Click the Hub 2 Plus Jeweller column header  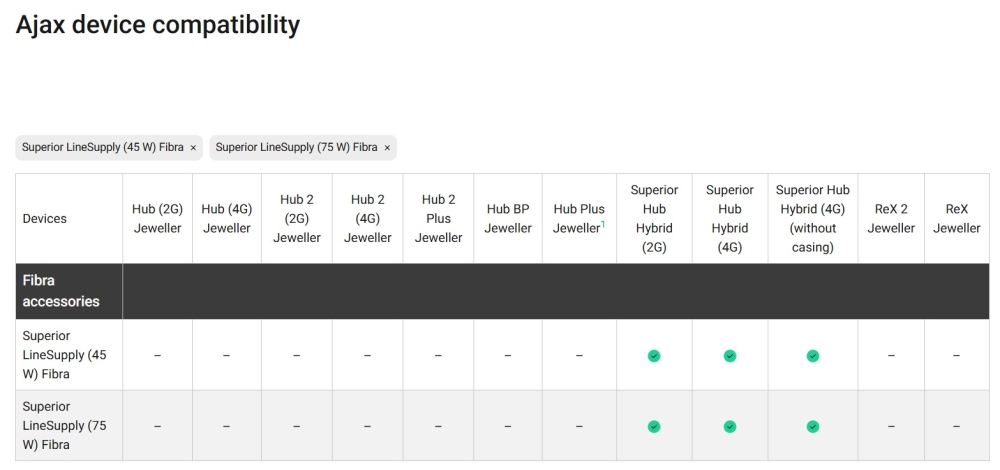[x=438, y=218]
